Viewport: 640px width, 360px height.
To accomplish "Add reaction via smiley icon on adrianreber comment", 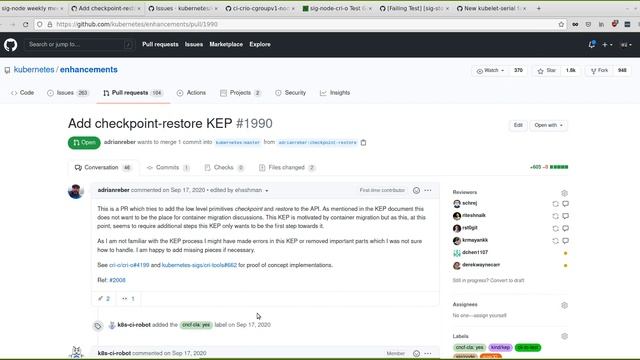I will [416, 191].
